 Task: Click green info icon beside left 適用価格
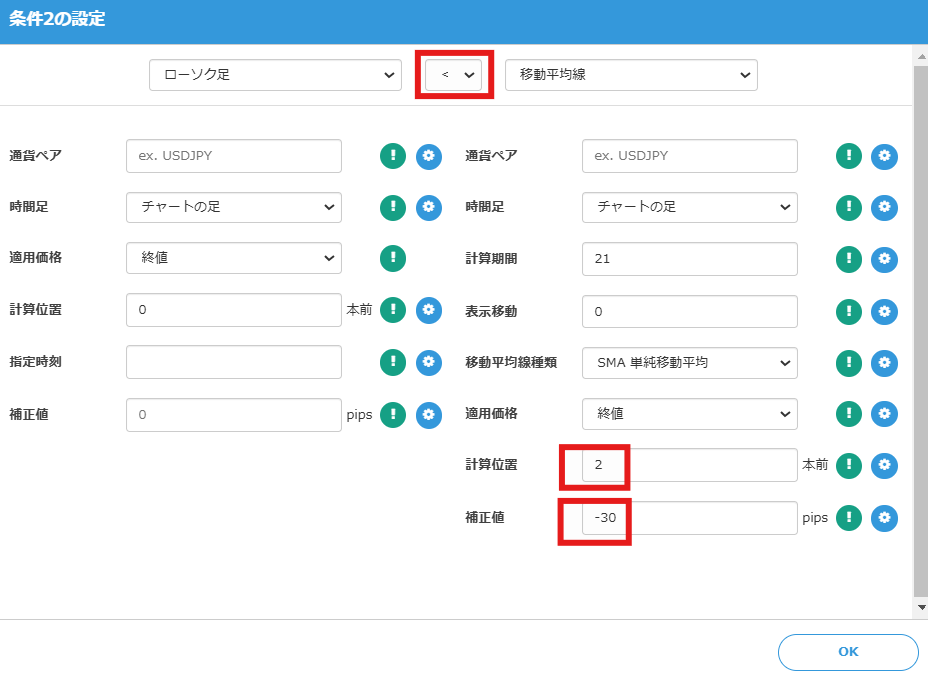coord(393,258)
